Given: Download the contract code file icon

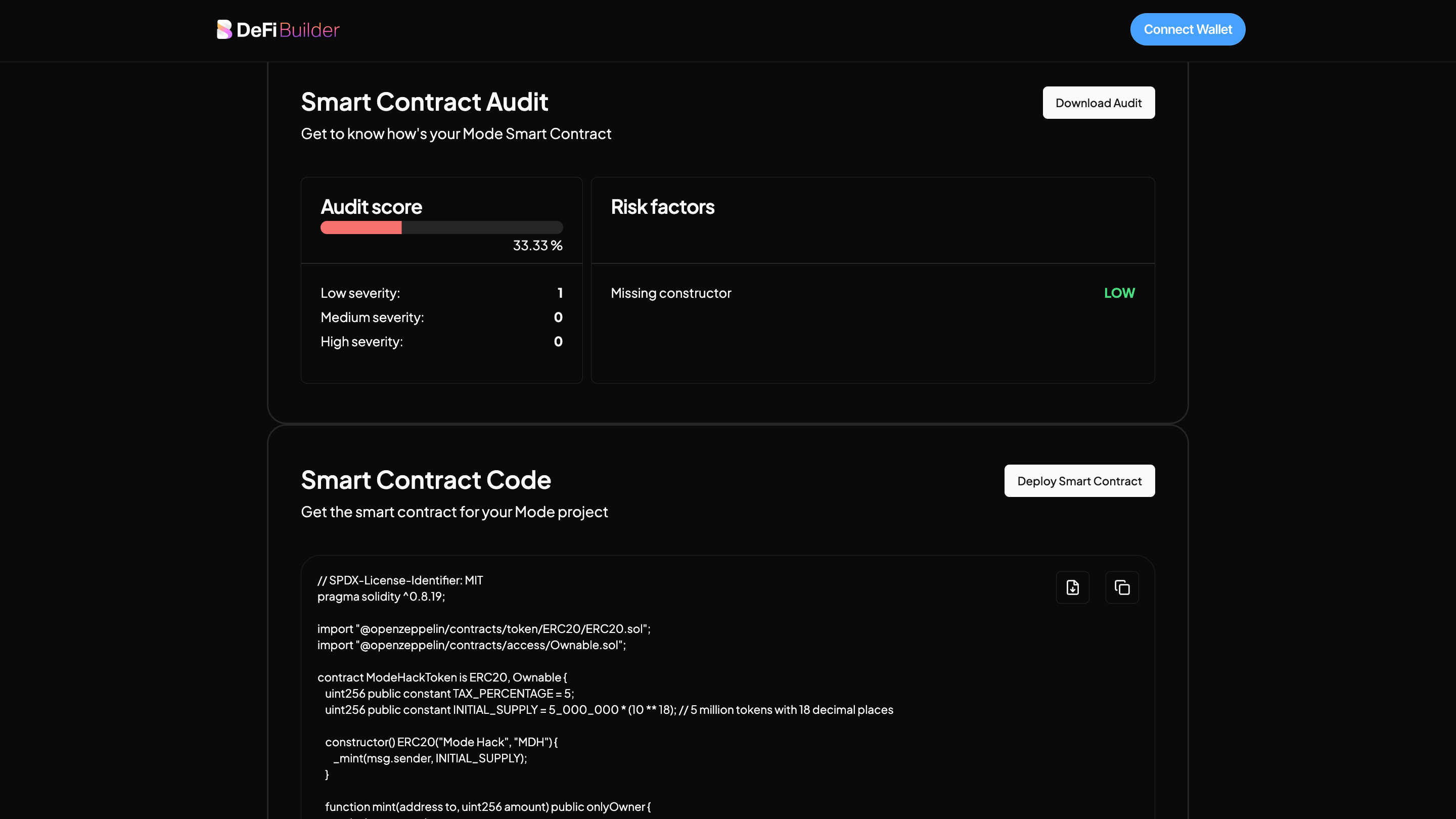Looking at the screenshot, I should click(1072, 587).
